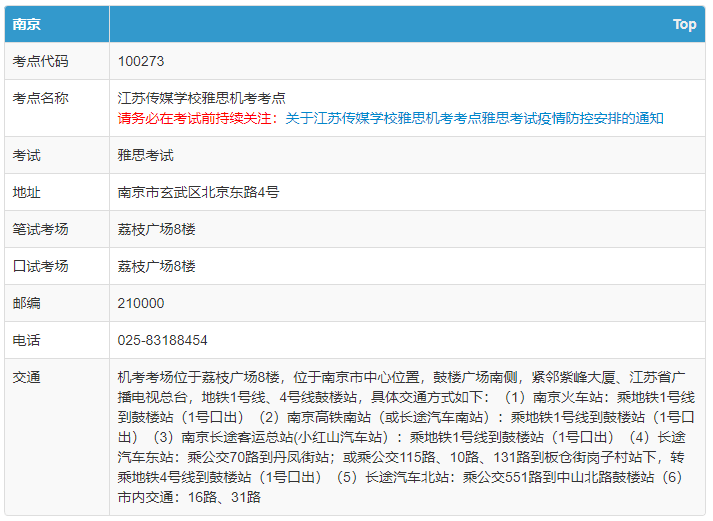Viewport: 713px width, 521px height.
Task: Click the 笔试考场 label
Action: pos(40,229)
